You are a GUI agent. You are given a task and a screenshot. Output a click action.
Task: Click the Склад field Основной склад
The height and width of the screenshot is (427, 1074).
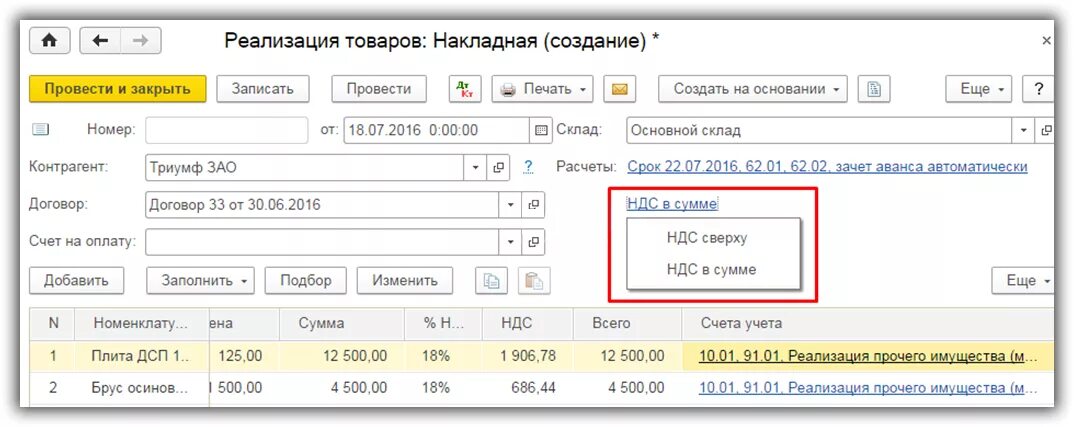[819, 130]
